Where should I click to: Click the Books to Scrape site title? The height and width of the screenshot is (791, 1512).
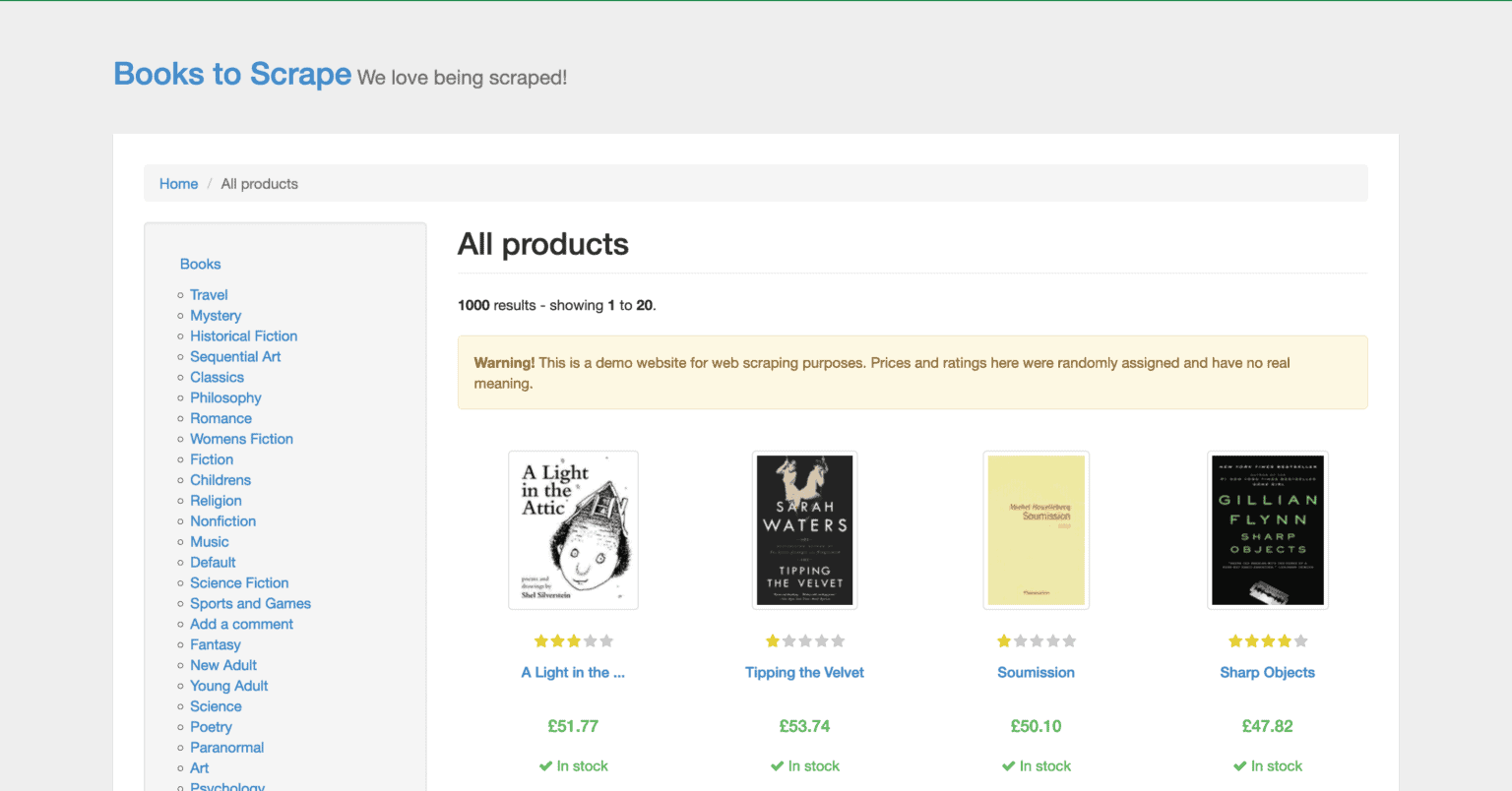tap(232, 73)
